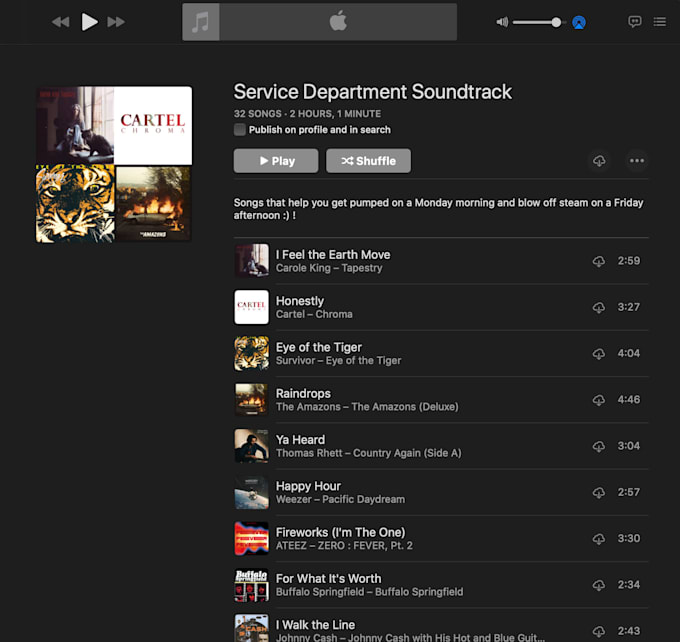
Task: Click the previous track rewind icon
Action: point(60,22)
